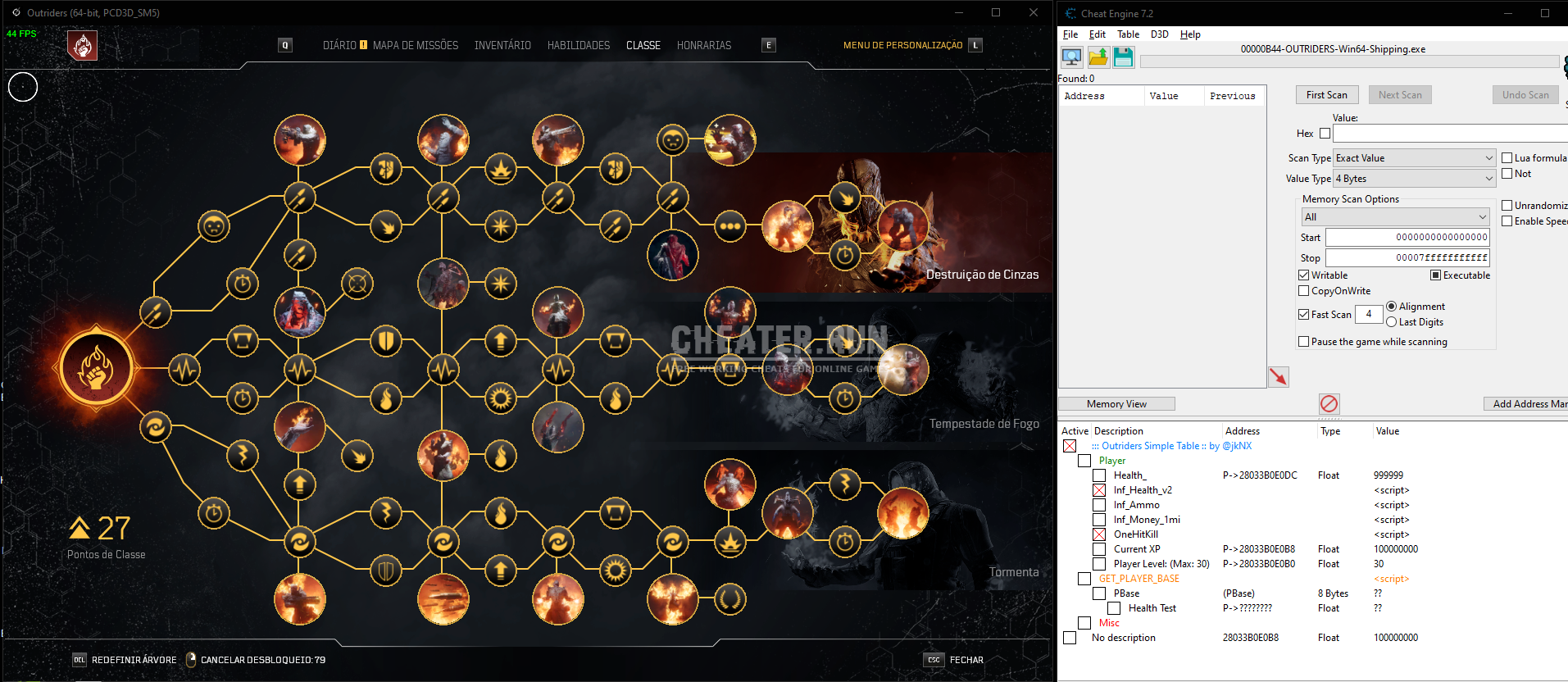The image size is (1568, 682).
Task: Open the Value Type 4 Bytes dropdown
Action: pyautogui.click(x=1414, y=179)
